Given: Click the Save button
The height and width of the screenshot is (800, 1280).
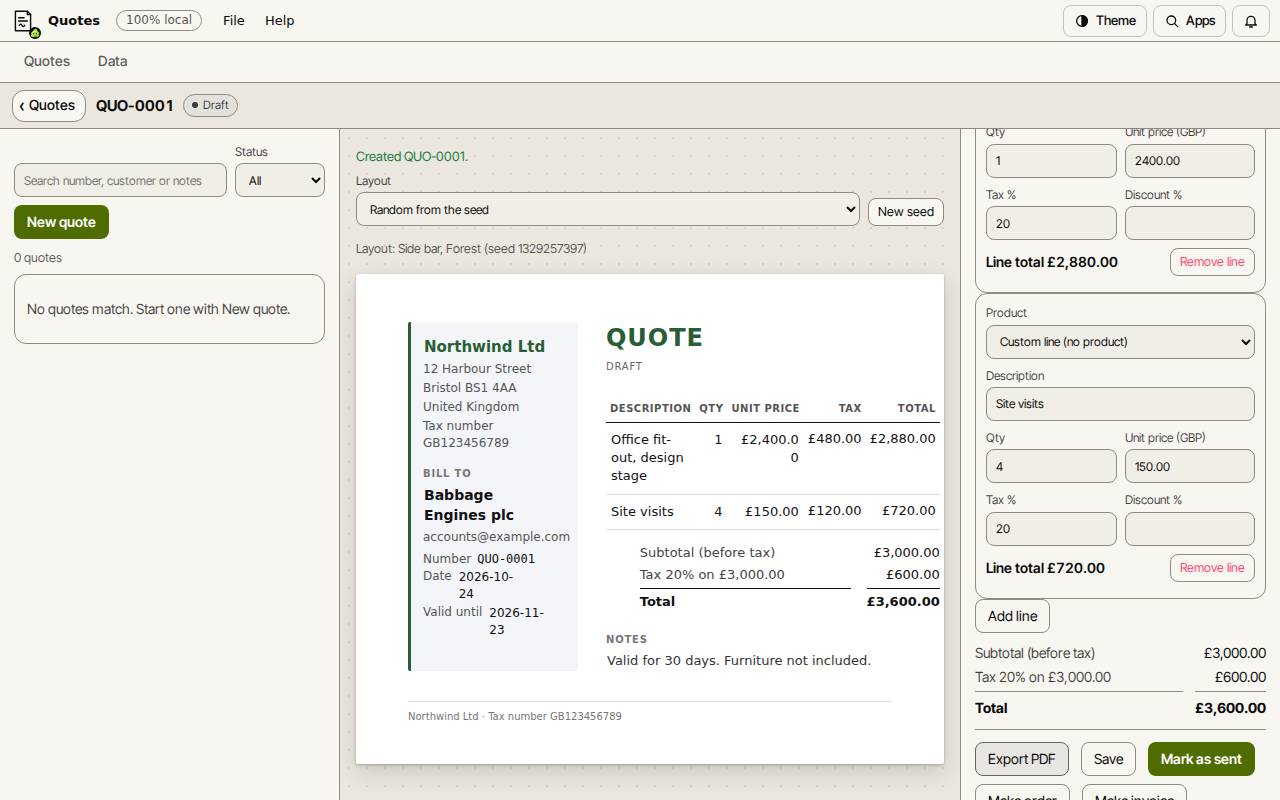Looking at the screenshot, I should [1108, 759].
